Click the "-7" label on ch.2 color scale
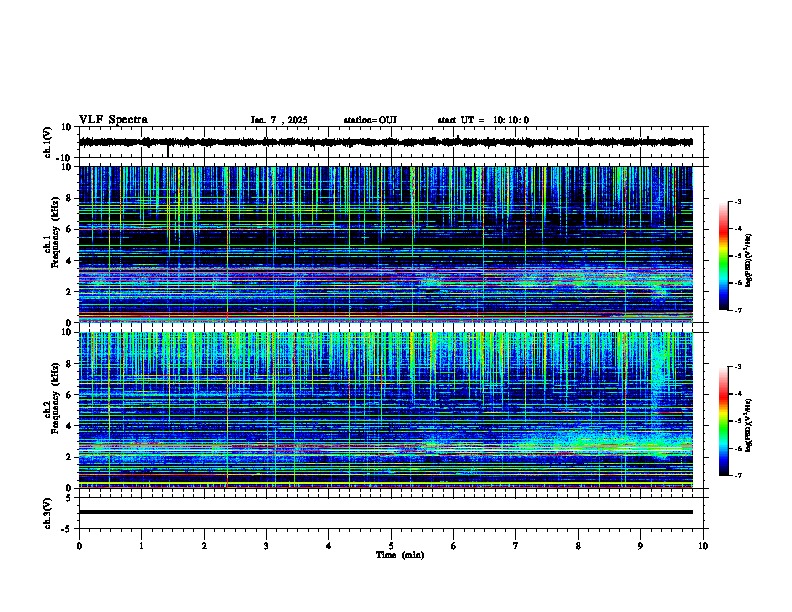The width and height of the screenshot is (792, 612). (x=737, y=476)
